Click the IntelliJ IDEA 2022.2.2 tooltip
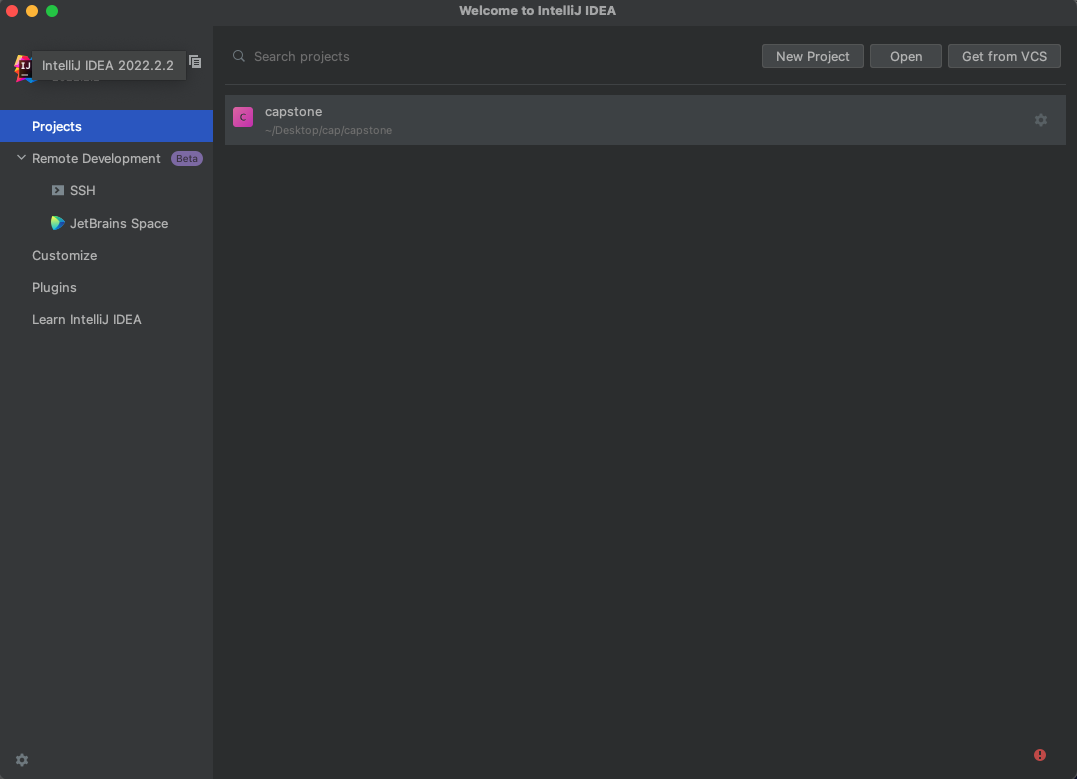Image resolution: width=1077 pixels, height=779 pixels. click(108, 65)
